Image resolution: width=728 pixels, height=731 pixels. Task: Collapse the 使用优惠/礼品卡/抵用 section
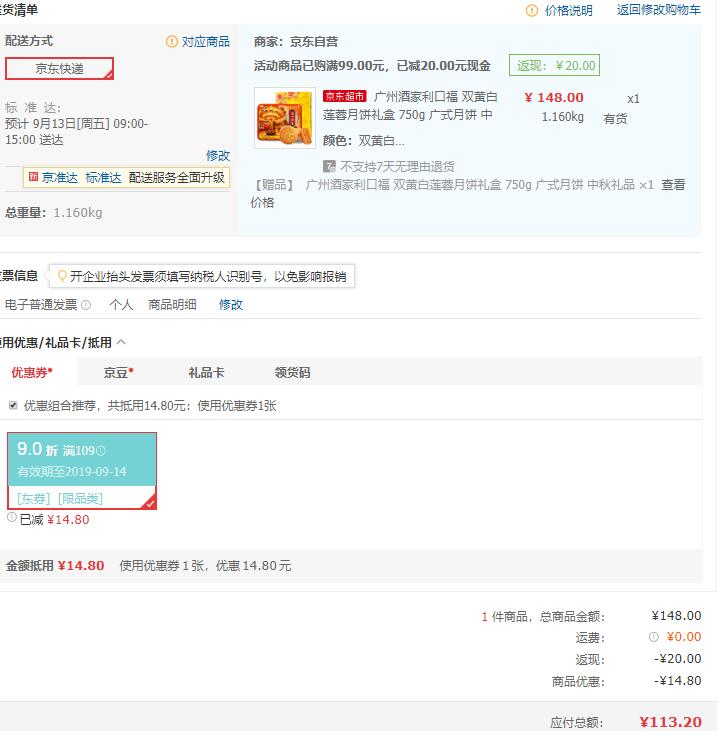coord(121,342)
